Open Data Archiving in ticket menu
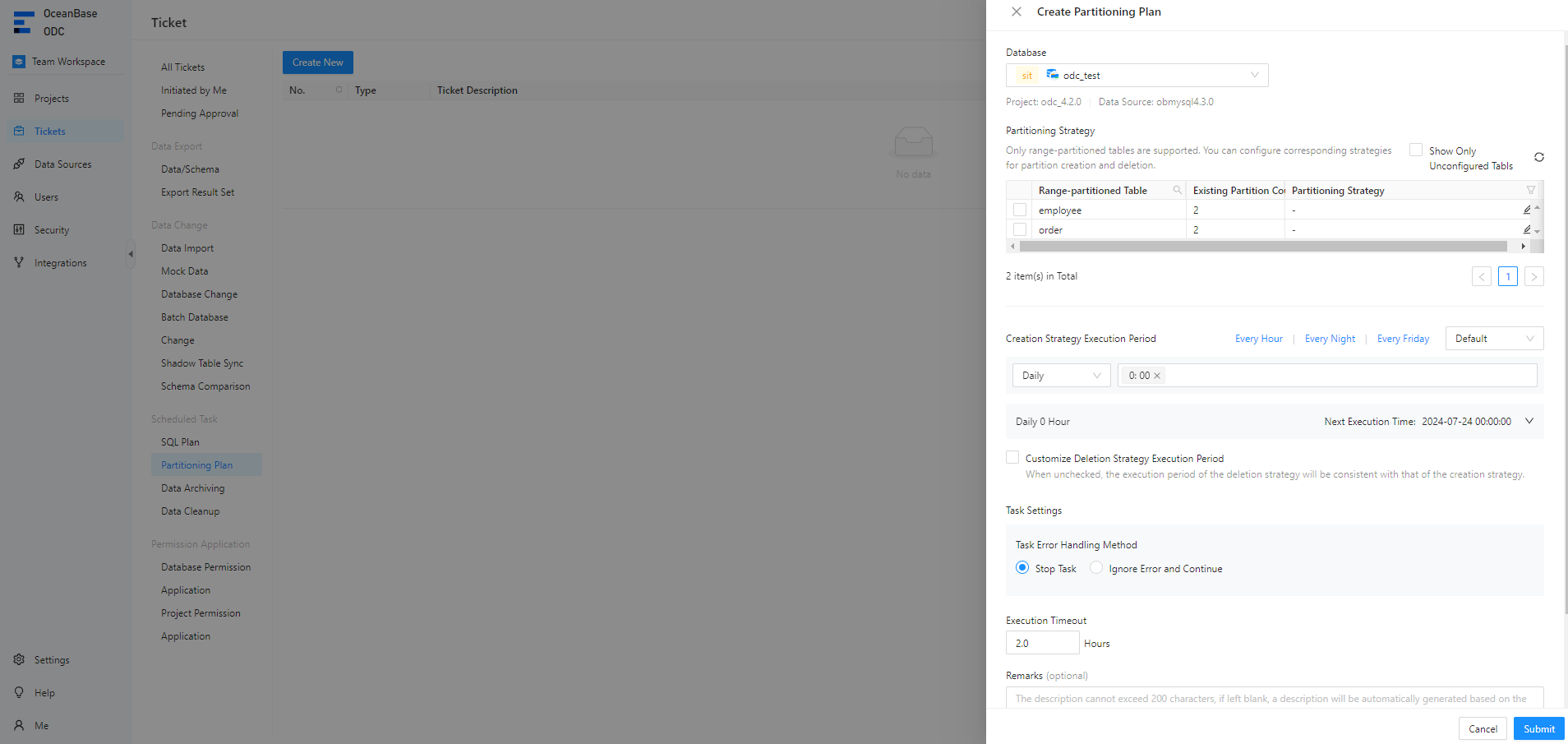1568x744 pixels. click(192, 488)
